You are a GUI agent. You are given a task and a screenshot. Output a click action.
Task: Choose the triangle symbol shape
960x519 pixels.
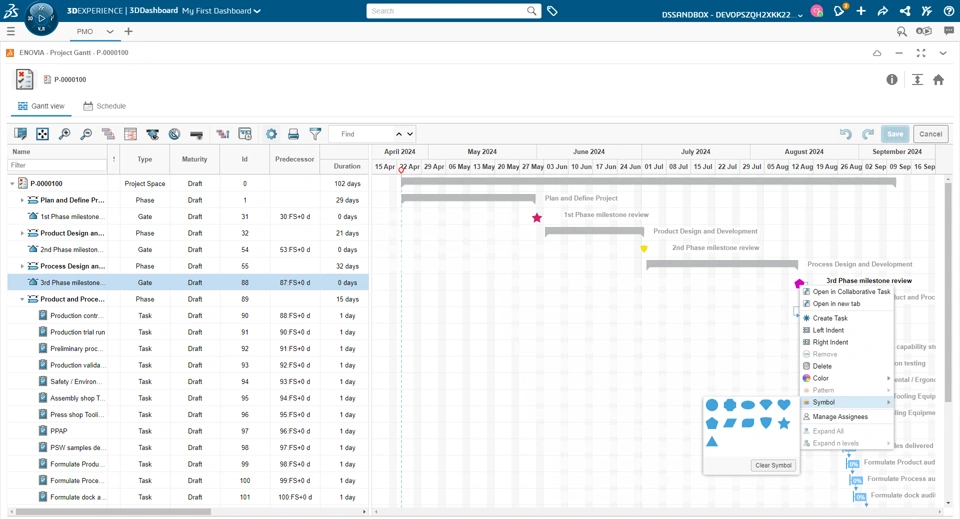point(711,441)
